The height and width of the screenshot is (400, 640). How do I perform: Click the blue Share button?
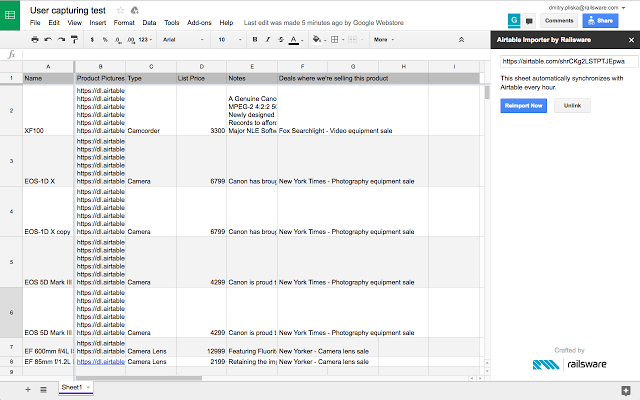(600, 20)
